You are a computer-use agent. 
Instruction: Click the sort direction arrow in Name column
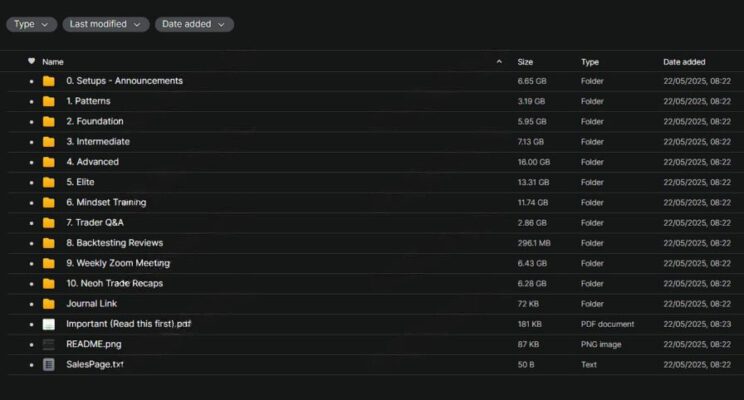point(499,62)
